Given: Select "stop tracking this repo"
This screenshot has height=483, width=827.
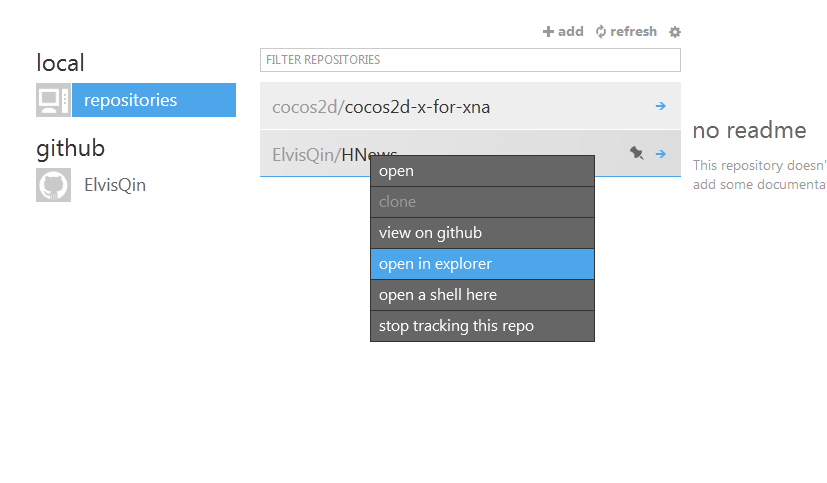Looking at the screenshot, I should (x=482, y=326).
